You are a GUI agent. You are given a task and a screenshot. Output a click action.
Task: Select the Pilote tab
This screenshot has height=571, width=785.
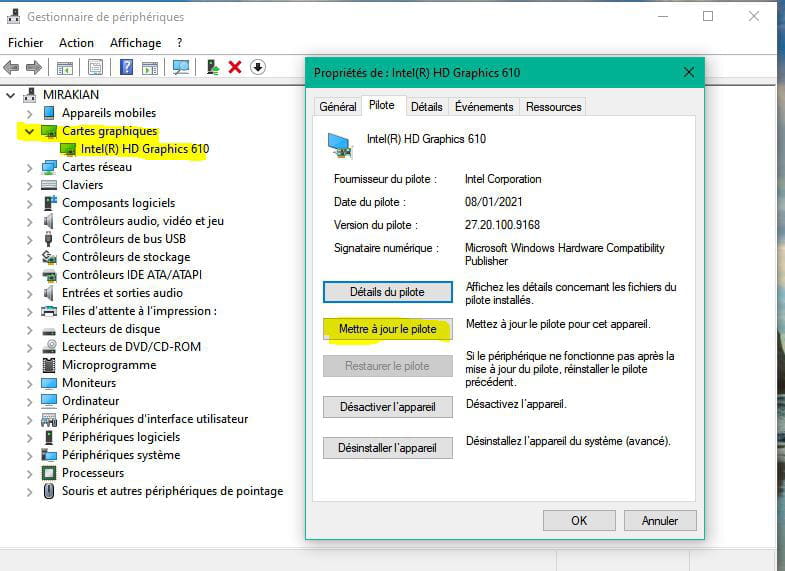[x=382, y=105]
